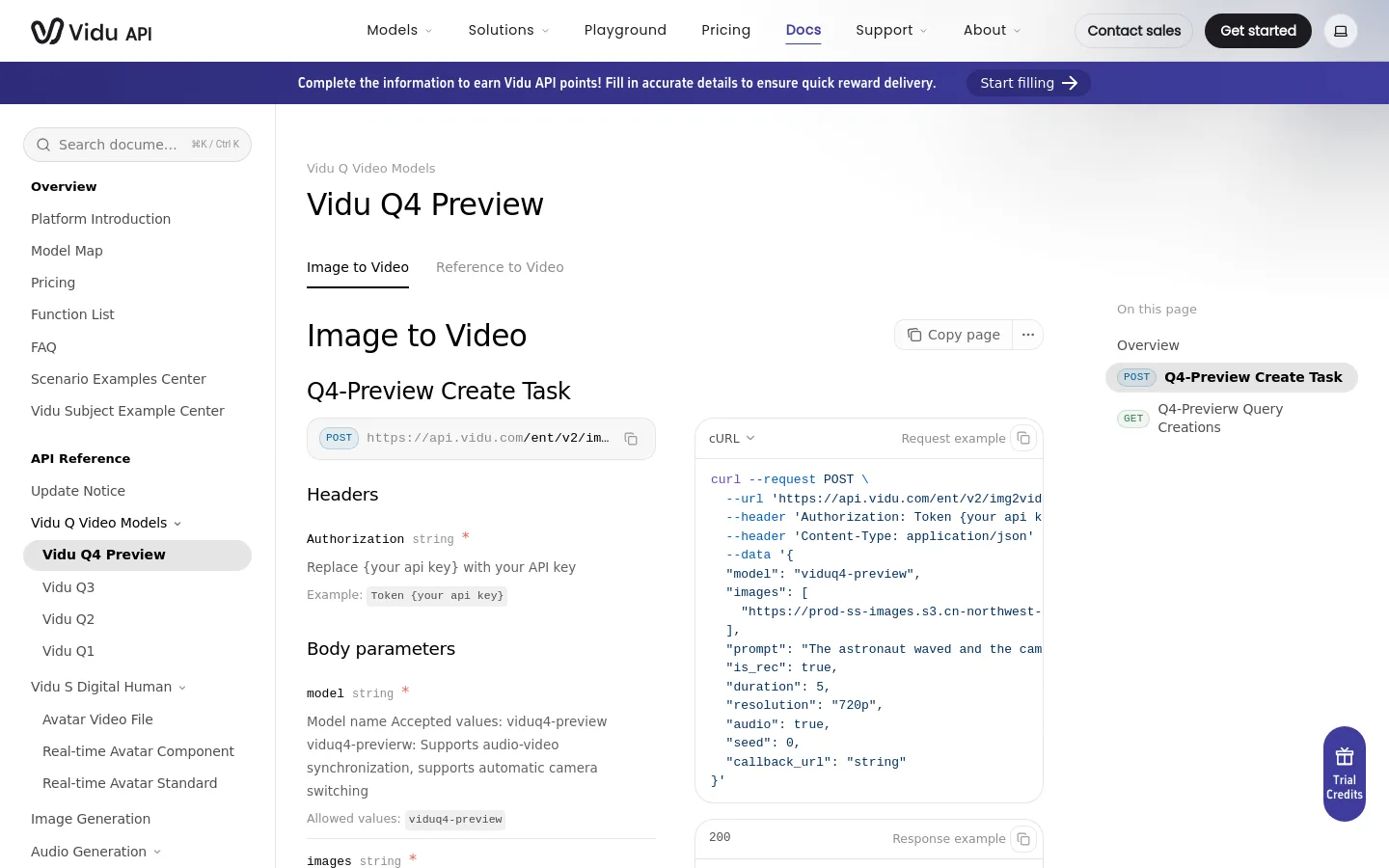
Task: Open the more options ellipsis menu
Action: pos(1028,335)
